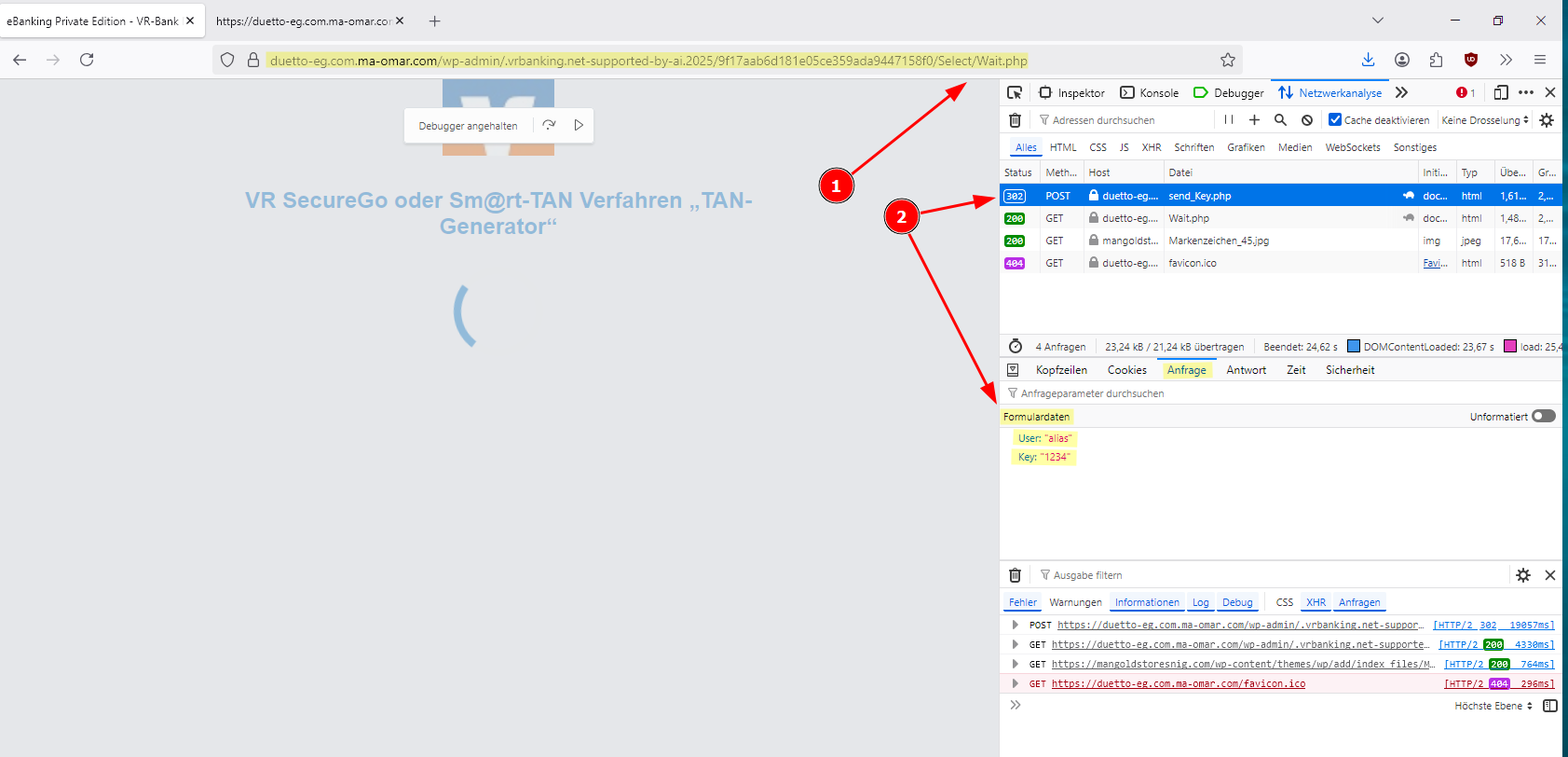Open request blocking icon
The width and height of the screenshot is (1568, 757).
point(1307,120)
